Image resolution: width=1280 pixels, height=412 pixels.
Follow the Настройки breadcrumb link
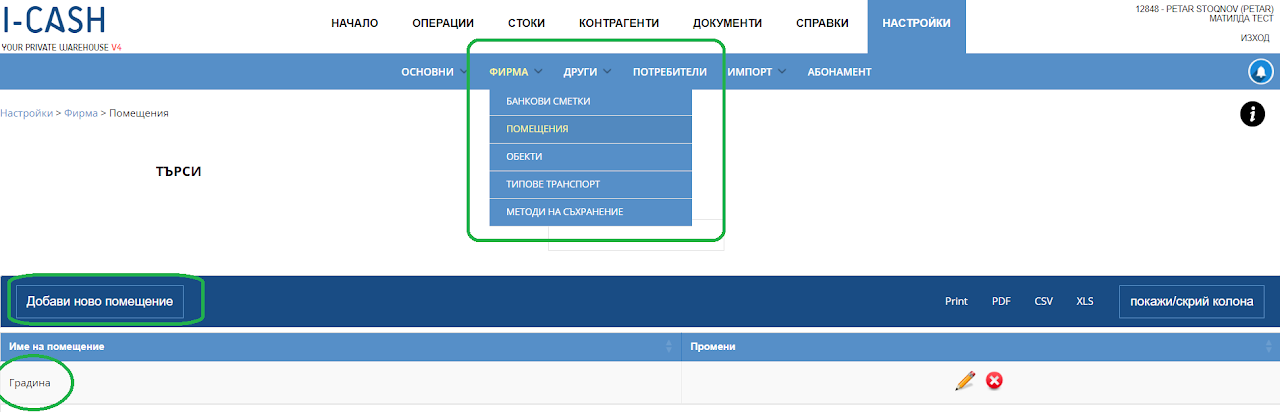[x=26, y=113]
